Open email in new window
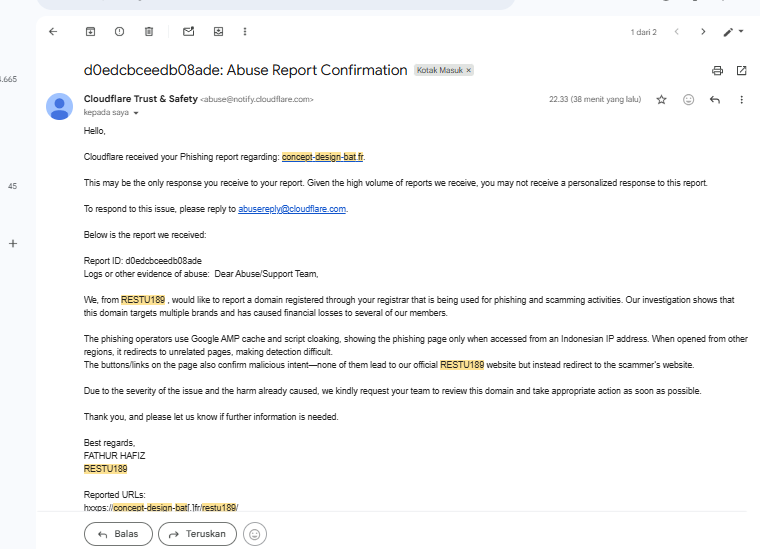Viewport: 760px width, 549px height. (742, 71)
